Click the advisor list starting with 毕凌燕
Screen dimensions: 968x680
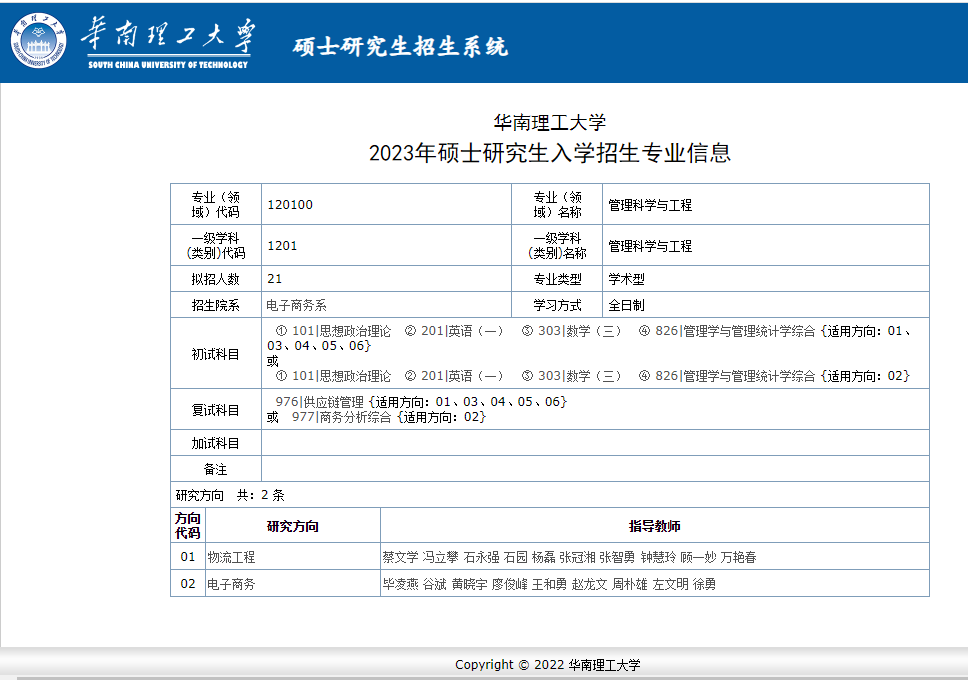549,584
